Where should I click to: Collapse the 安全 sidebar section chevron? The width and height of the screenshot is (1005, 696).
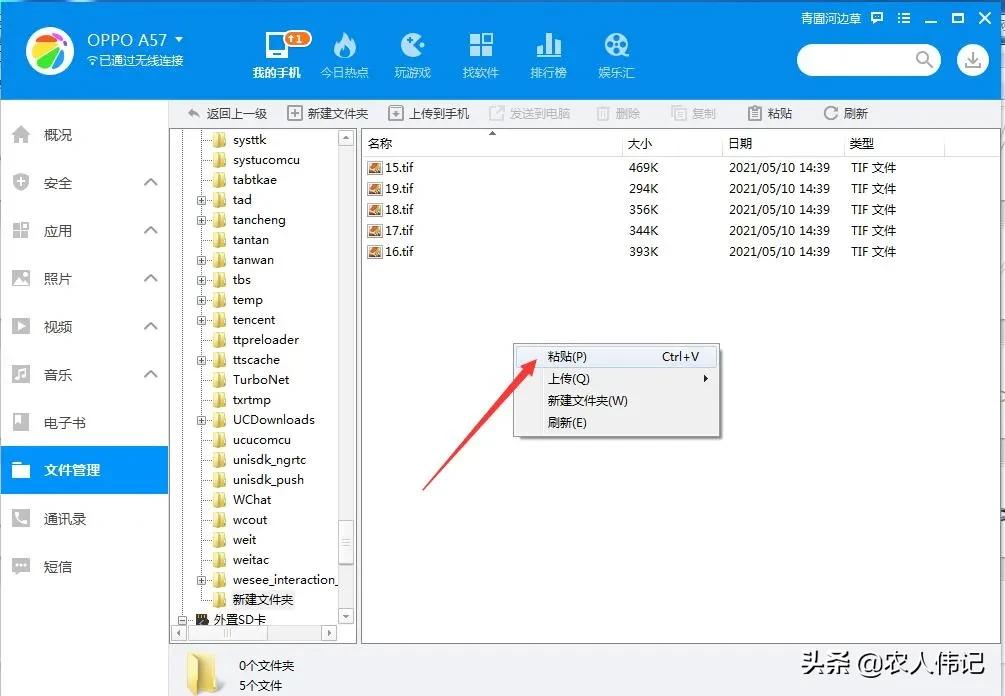151,182
